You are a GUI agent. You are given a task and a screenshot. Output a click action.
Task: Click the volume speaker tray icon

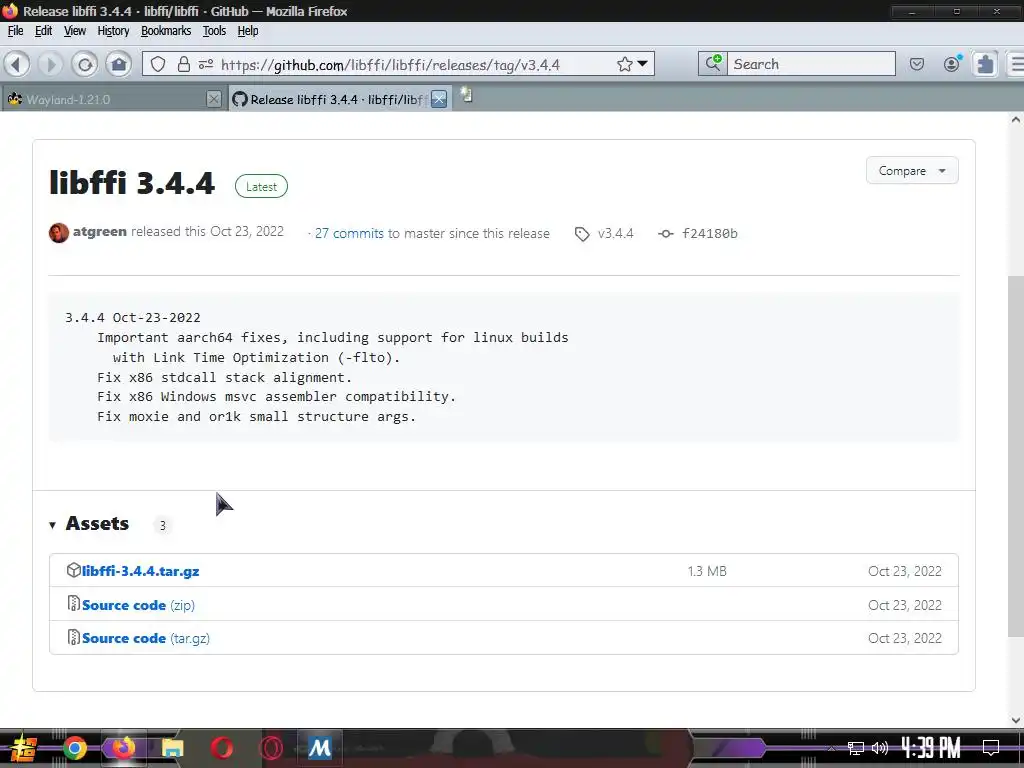tap(880, 748)
